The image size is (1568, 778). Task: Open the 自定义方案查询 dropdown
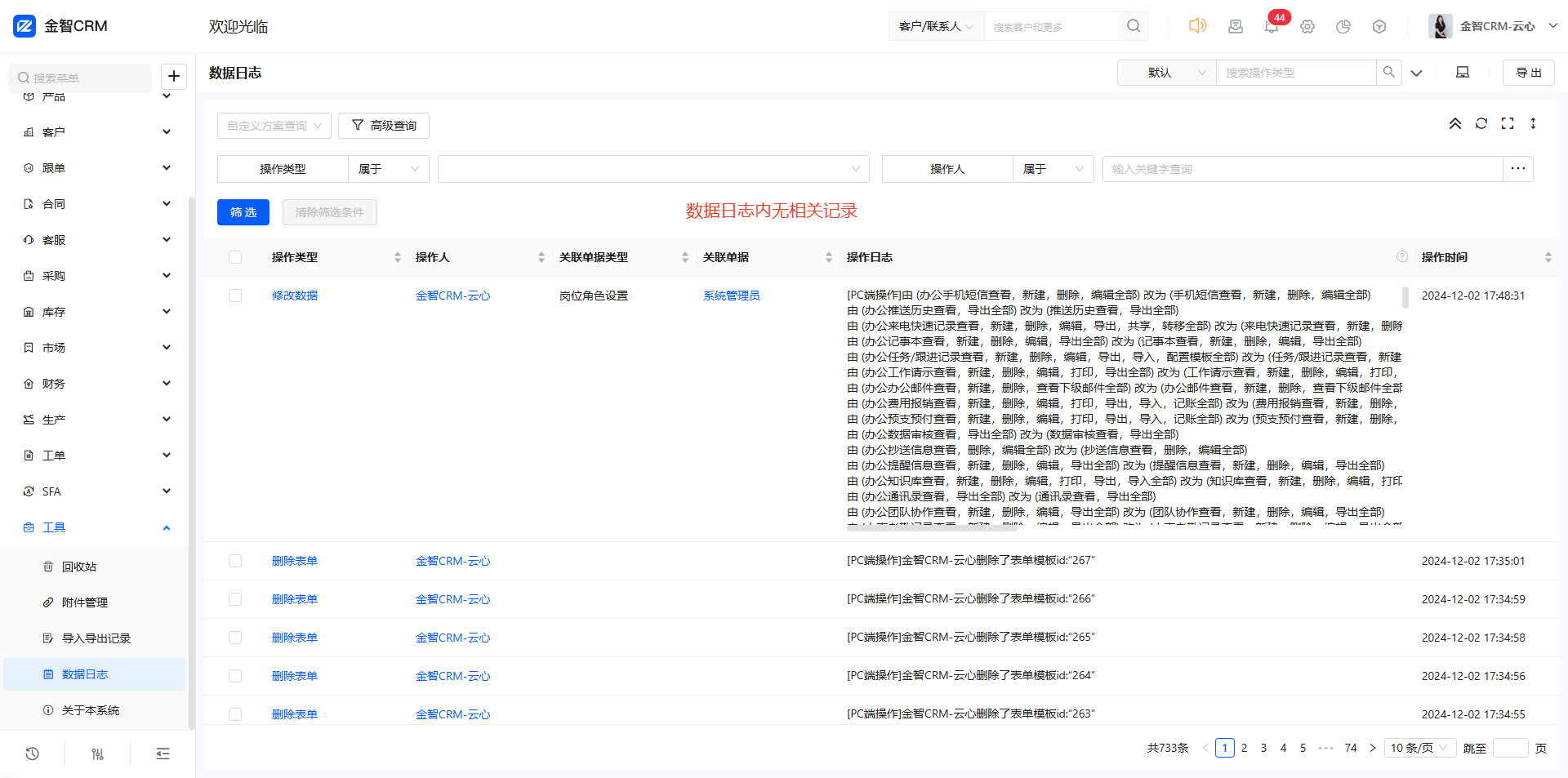(274, 126)
